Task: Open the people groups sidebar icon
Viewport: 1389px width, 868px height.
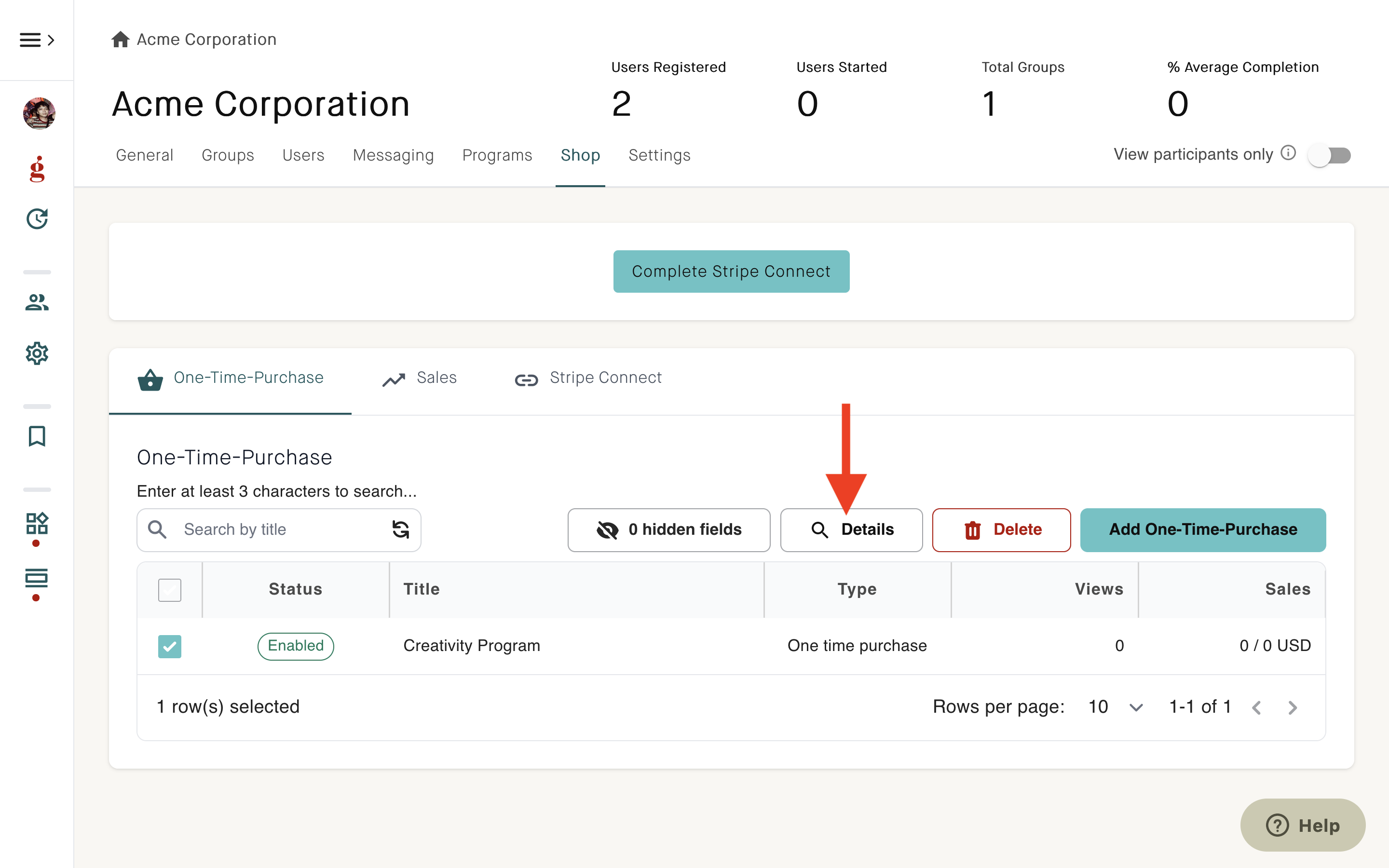Action: point(37,302)
